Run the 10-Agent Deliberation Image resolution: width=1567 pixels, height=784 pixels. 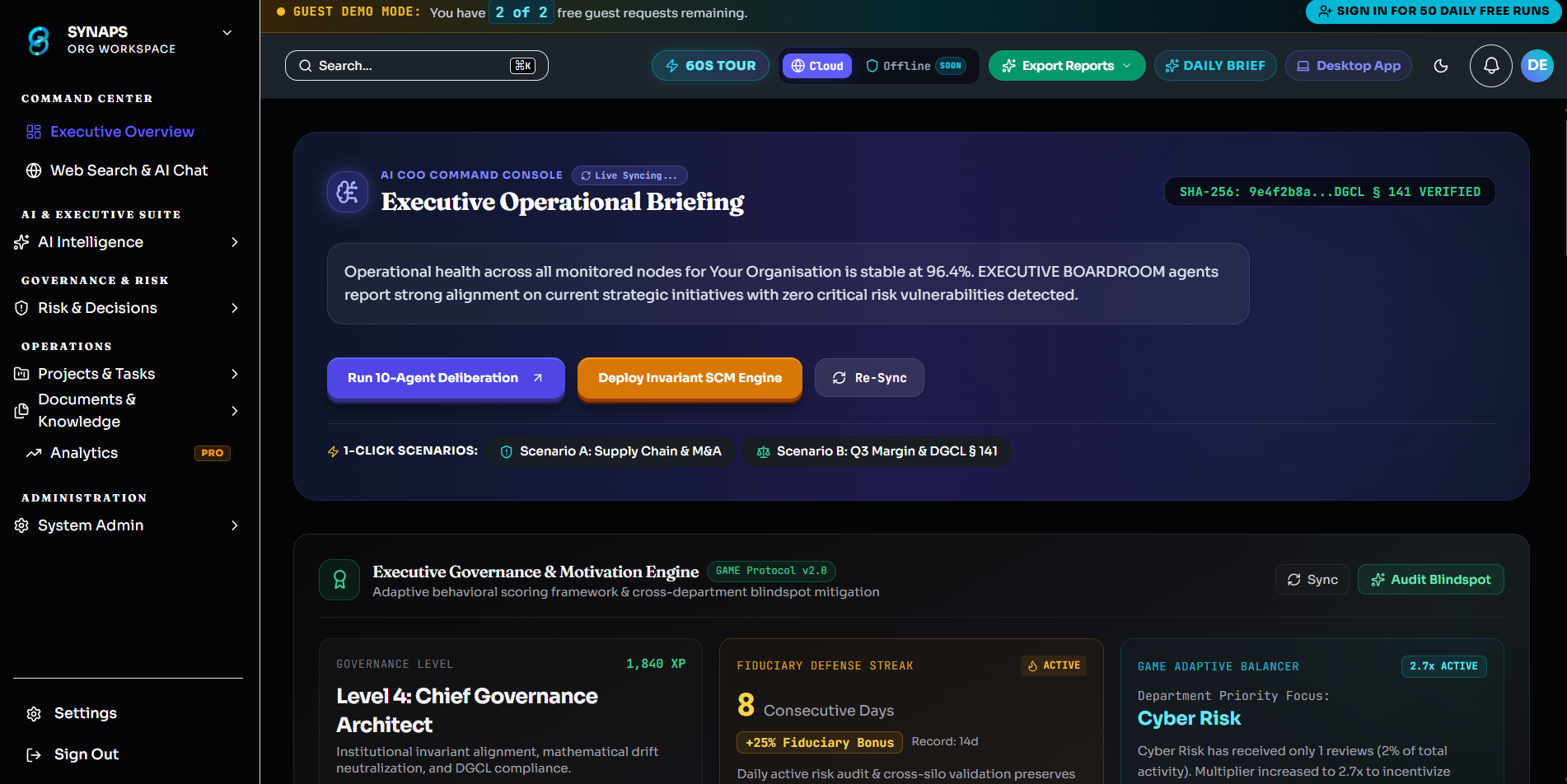coord(446,378)
